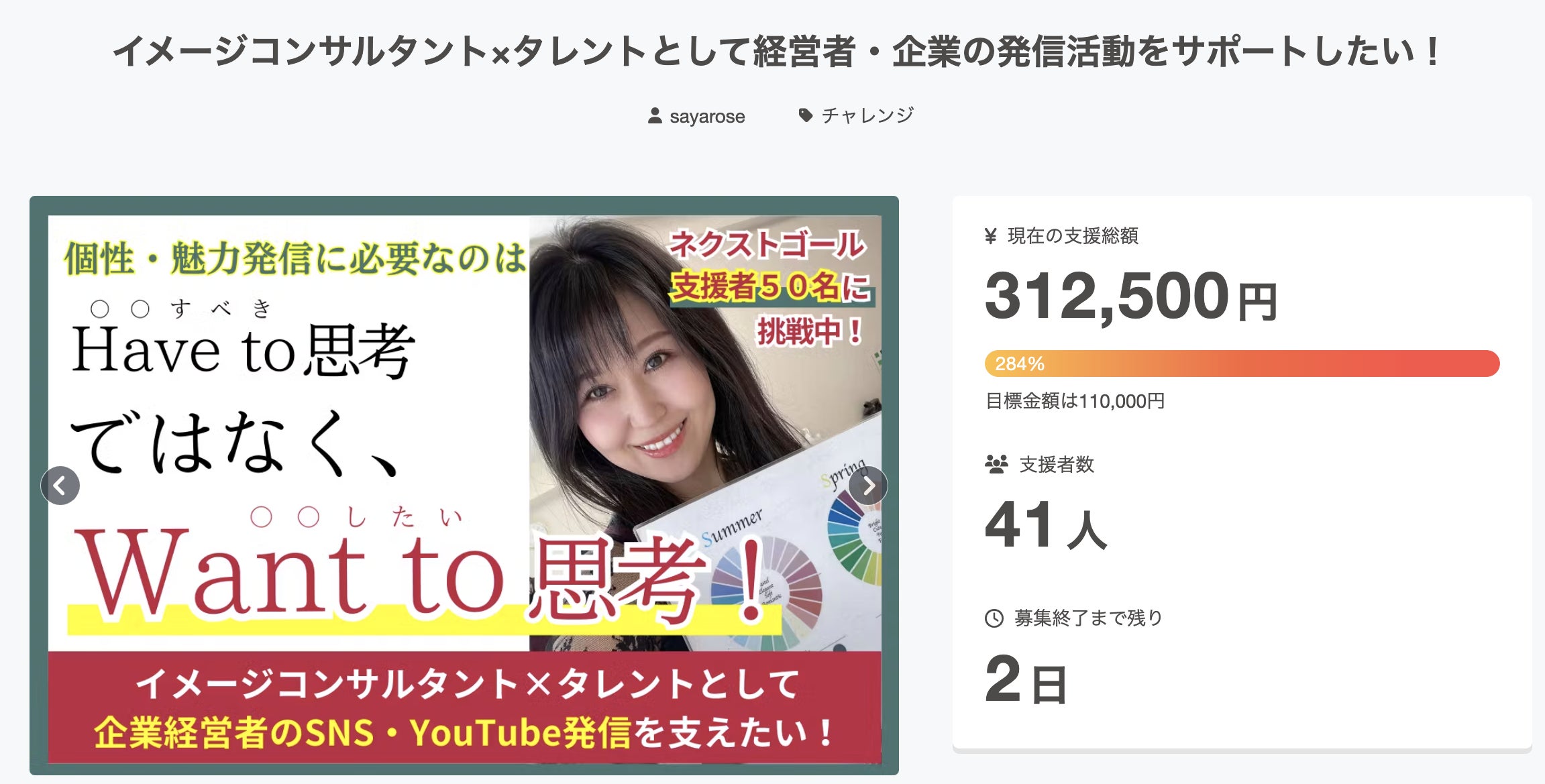
Task: Click the yen icon beside 現在の支援総額
Action: pos(991,236)
